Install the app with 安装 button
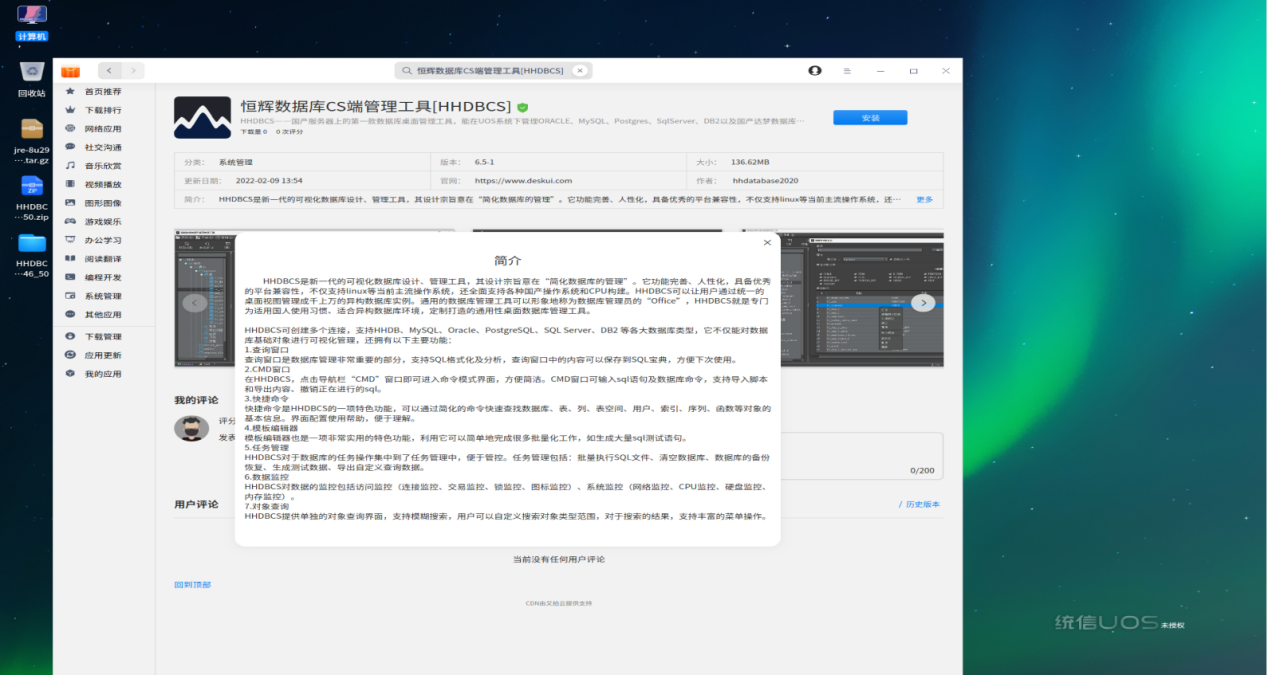The width and height of the screenshot is (1268, 675). pyautogui.click(x=870, y=117)
